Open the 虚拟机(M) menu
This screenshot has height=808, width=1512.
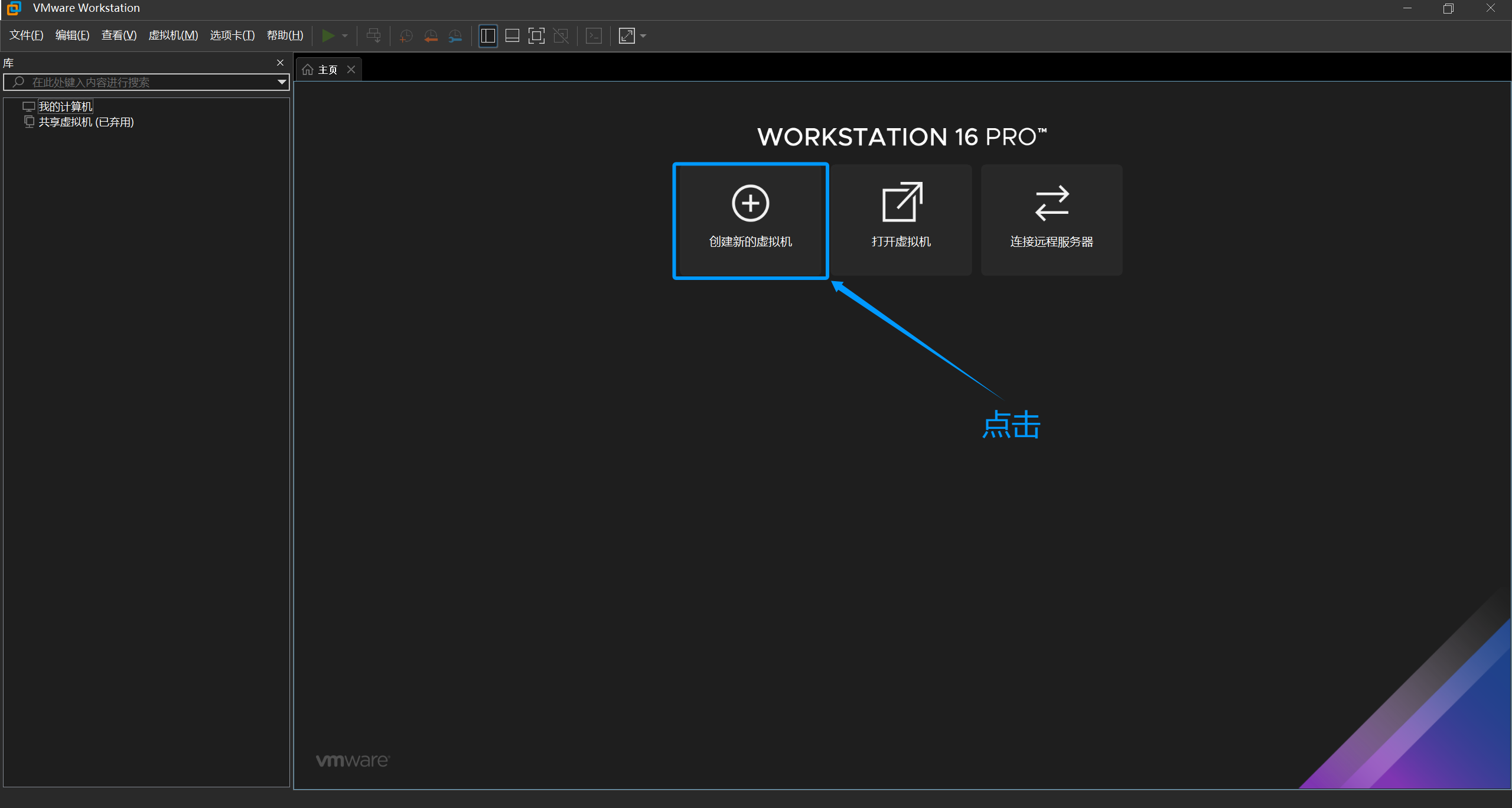[x=173, y=35]
